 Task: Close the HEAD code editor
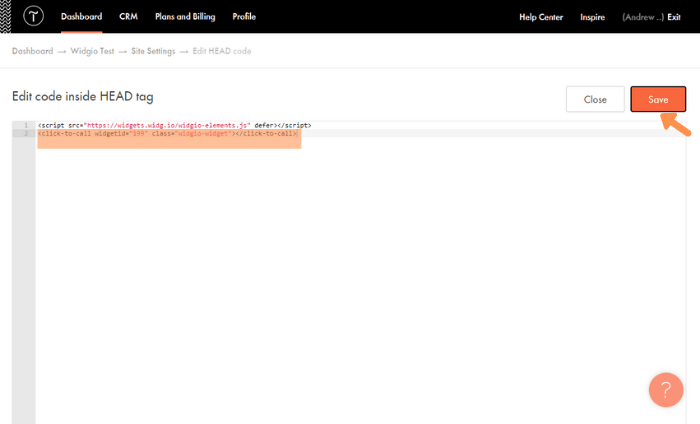click(595, 99)
